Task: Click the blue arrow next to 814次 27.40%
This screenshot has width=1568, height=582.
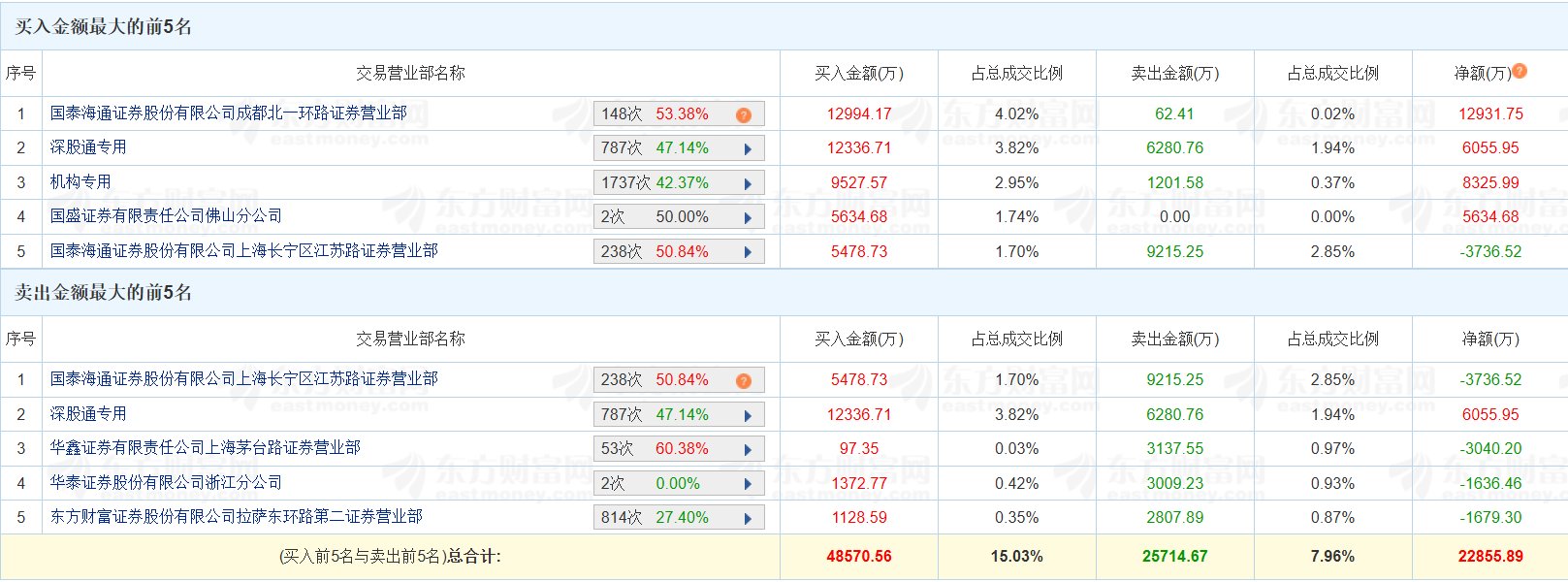Action: (x=748, y=518)
